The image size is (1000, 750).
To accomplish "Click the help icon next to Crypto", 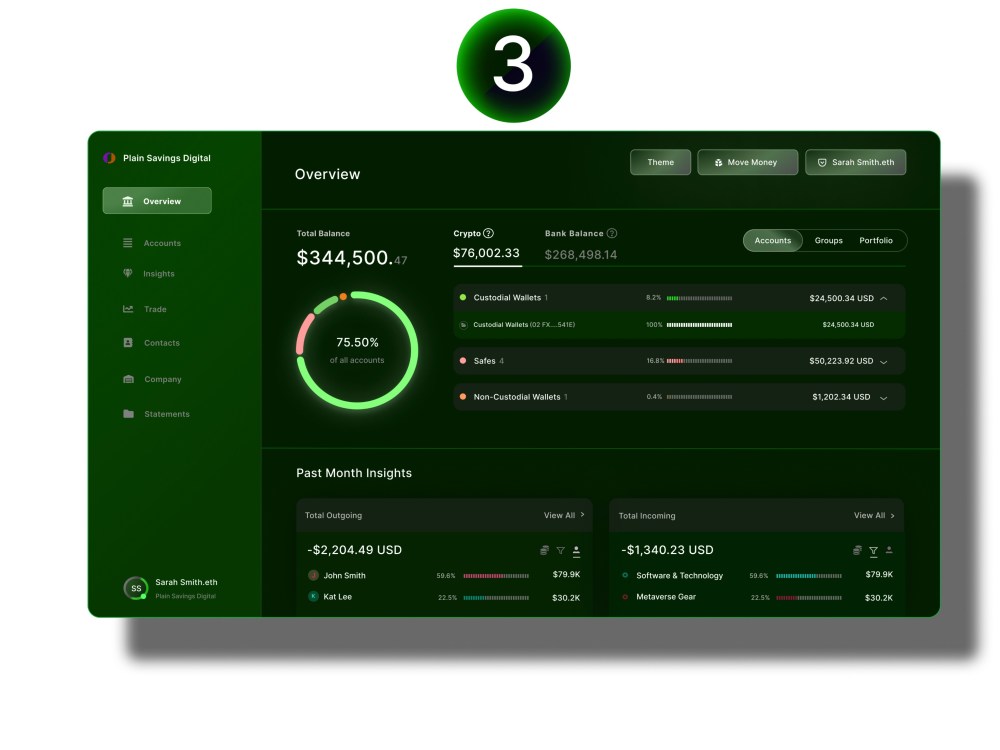I will [489, 233].
